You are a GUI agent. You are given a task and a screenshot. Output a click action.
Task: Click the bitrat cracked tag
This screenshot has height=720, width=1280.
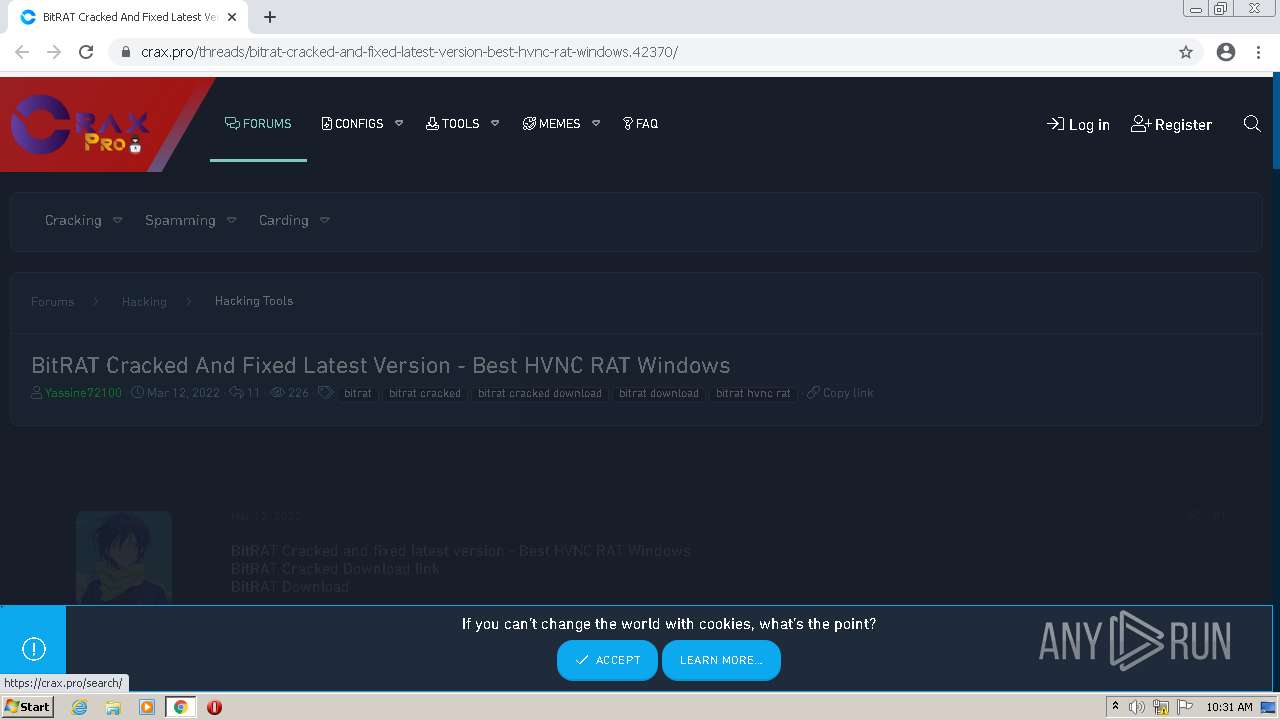pos(425,393)
